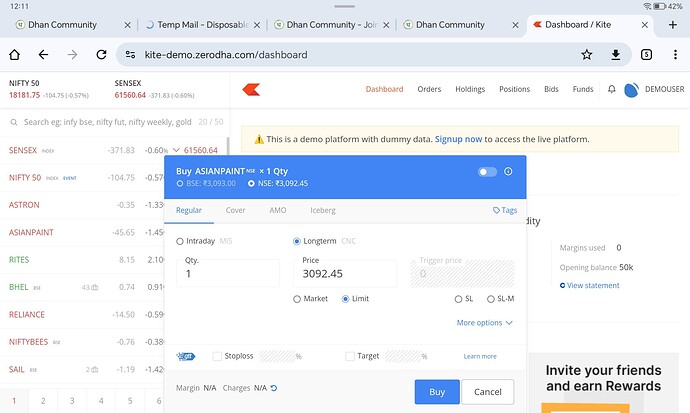Viewport: 690px width, 413px height.
Task: Click Signup now link
Action: click(x=458, y=139)
